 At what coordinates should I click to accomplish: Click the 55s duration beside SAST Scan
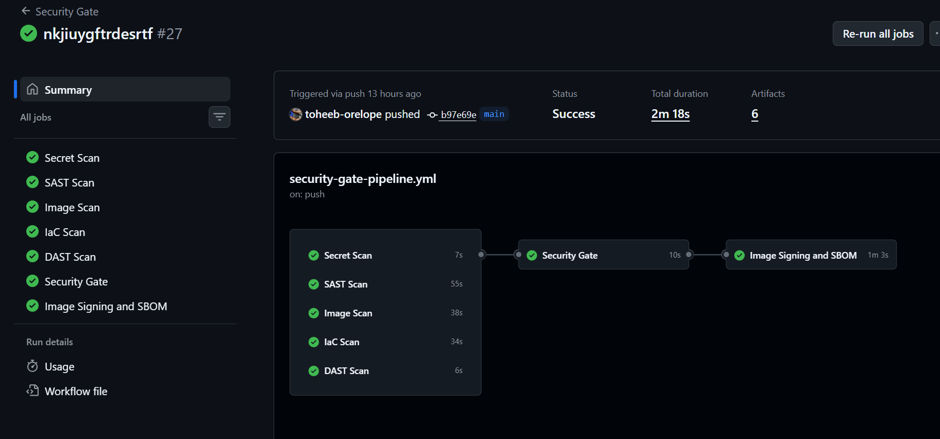point(457,284)
